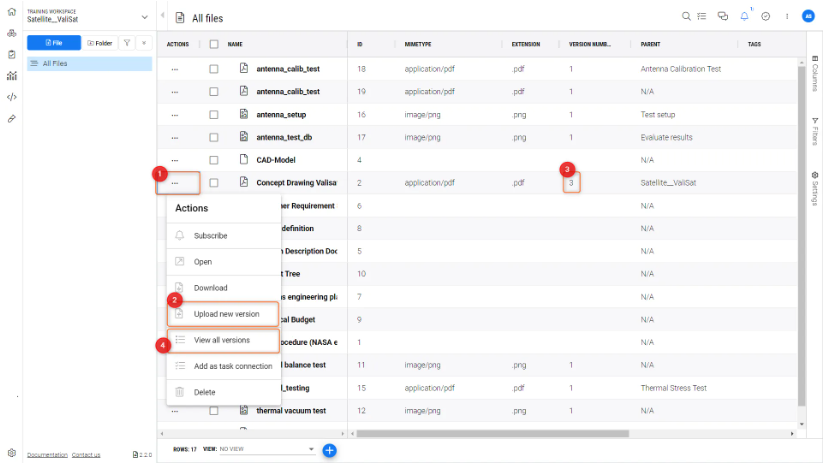Image resolution: width=835 pixels, height=470 pixels.
Task: Open the Contact us link
Action: pos(86,455)
